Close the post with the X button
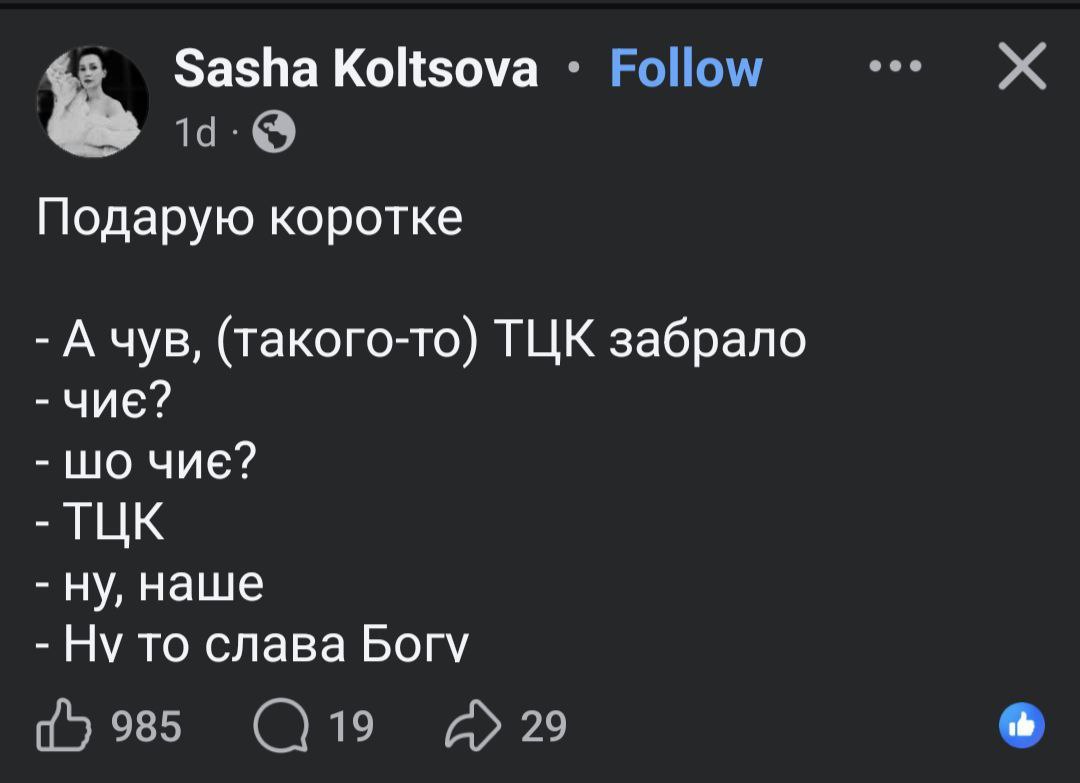The image size is (1080, 783). tap(1021, 69)
